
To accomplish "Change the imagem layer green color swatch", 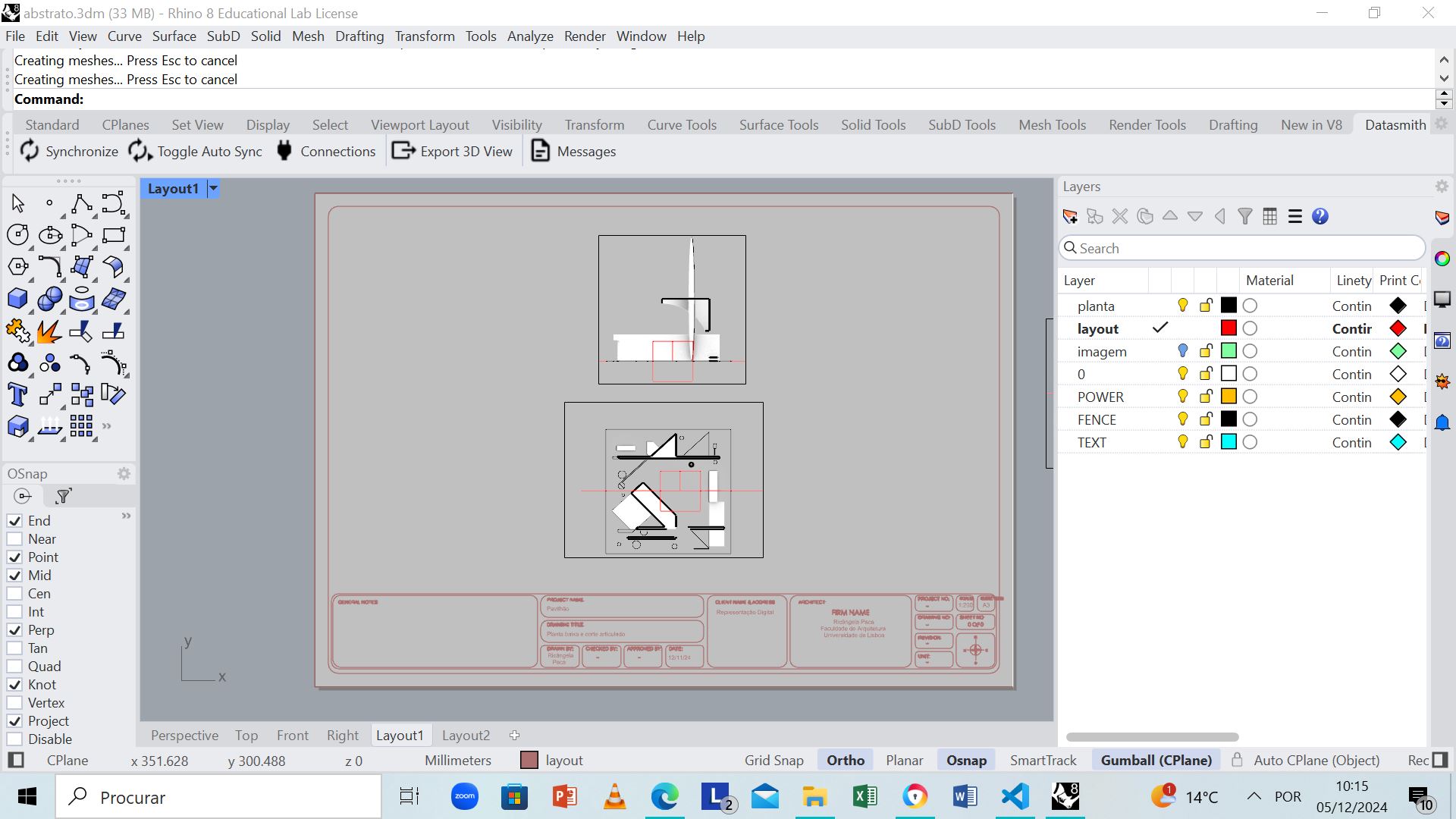I will tap(1228, 351).
